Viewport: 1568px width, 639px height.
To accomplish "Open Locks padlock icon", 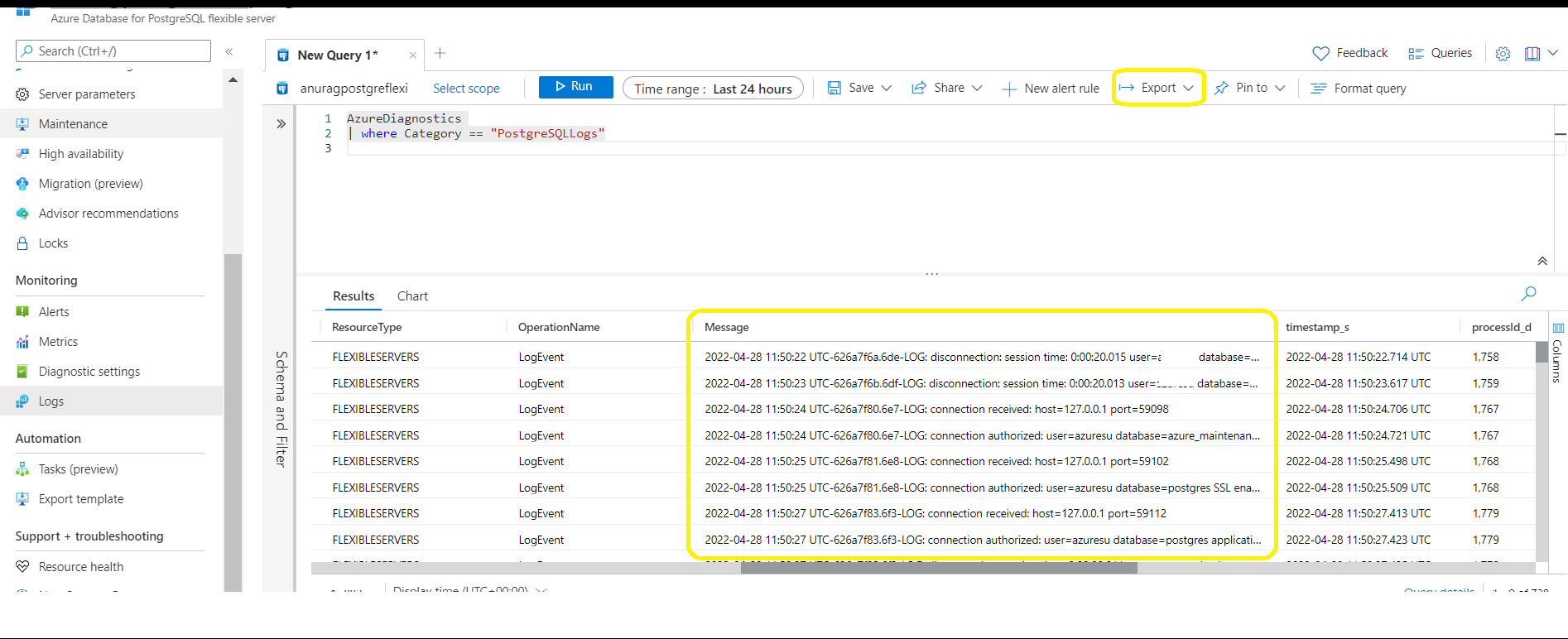I will [22, 243].
